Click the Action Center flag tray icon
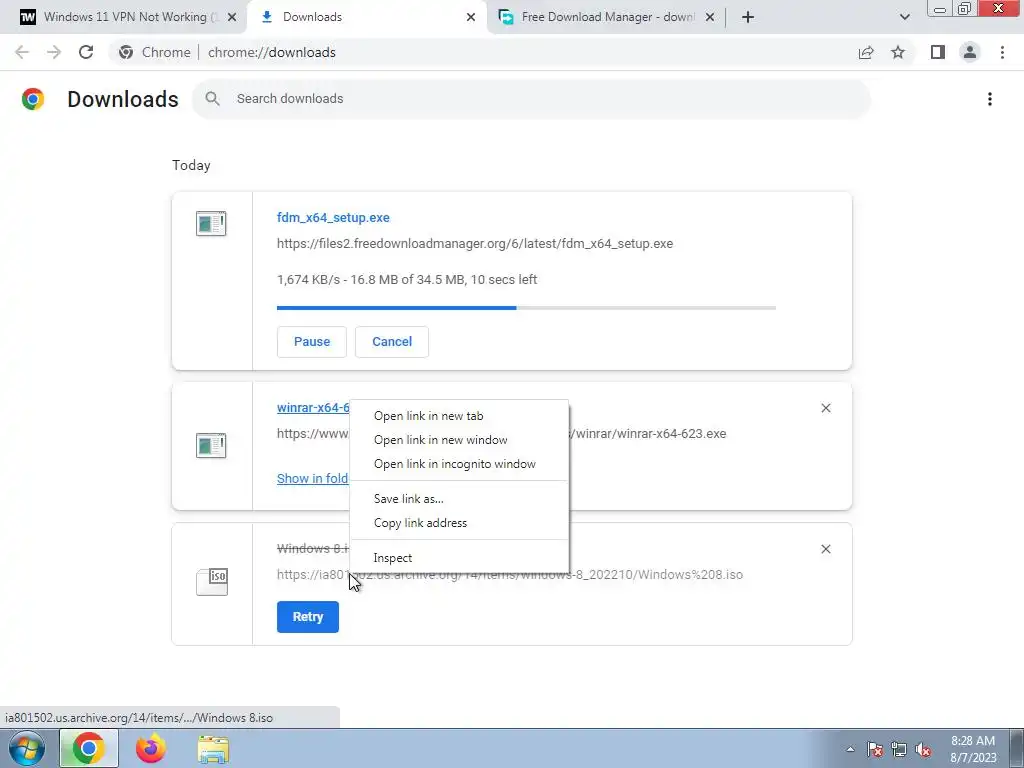 [875, 749]
